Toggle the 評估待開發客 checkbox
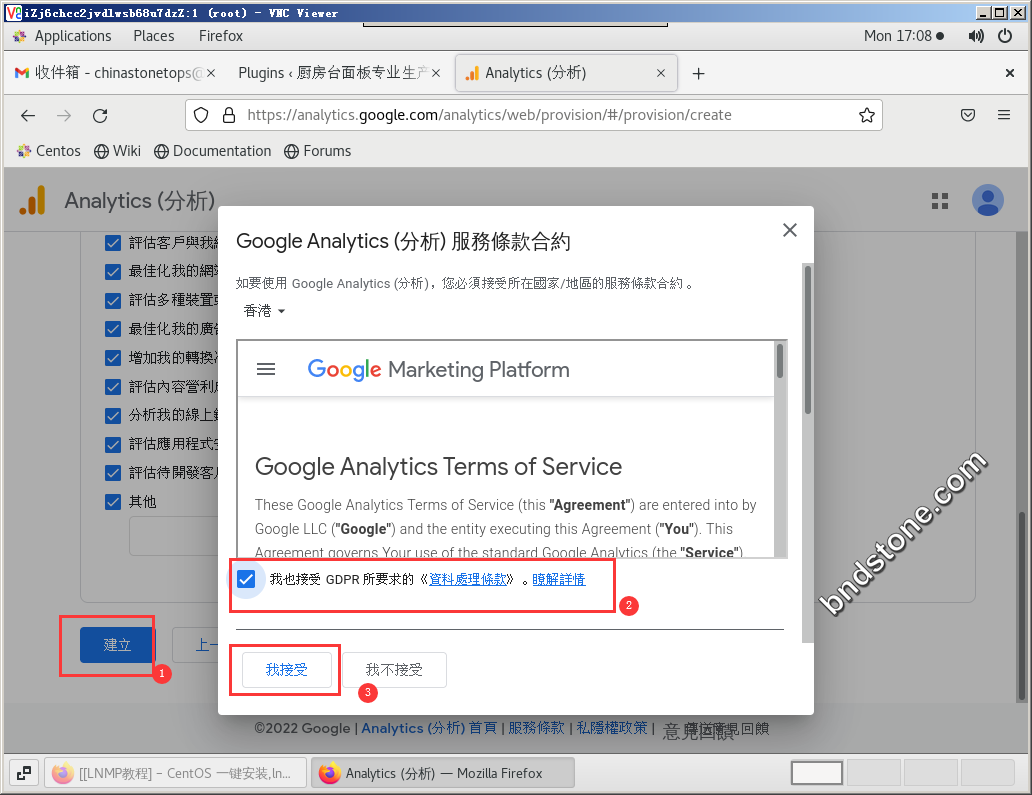The width and height of the screenshot is (1032, 795). click(113, 473)
